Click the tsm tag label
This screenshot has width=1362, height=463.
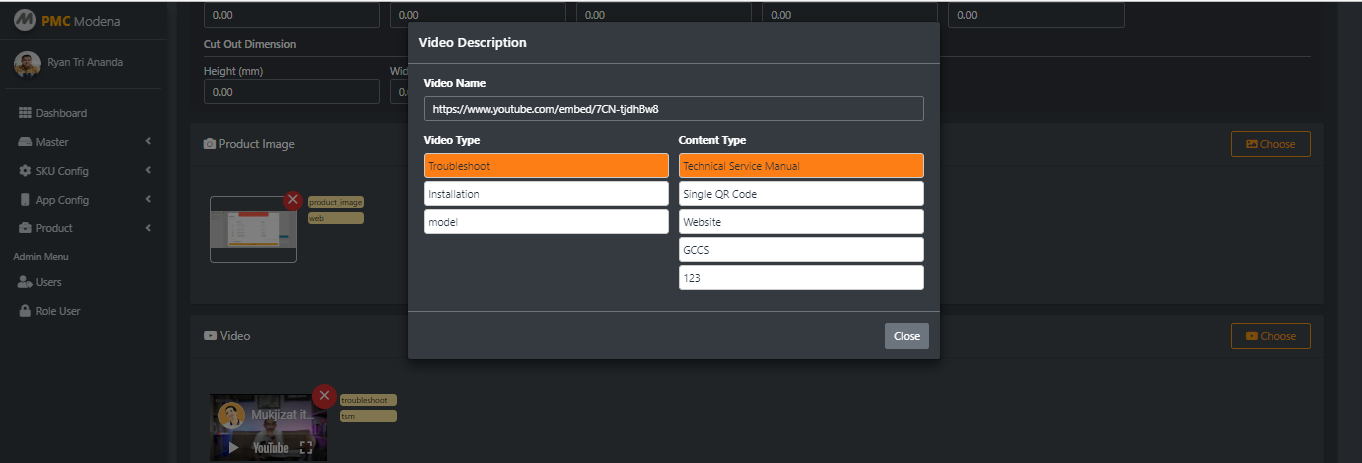tap(368, 416)
